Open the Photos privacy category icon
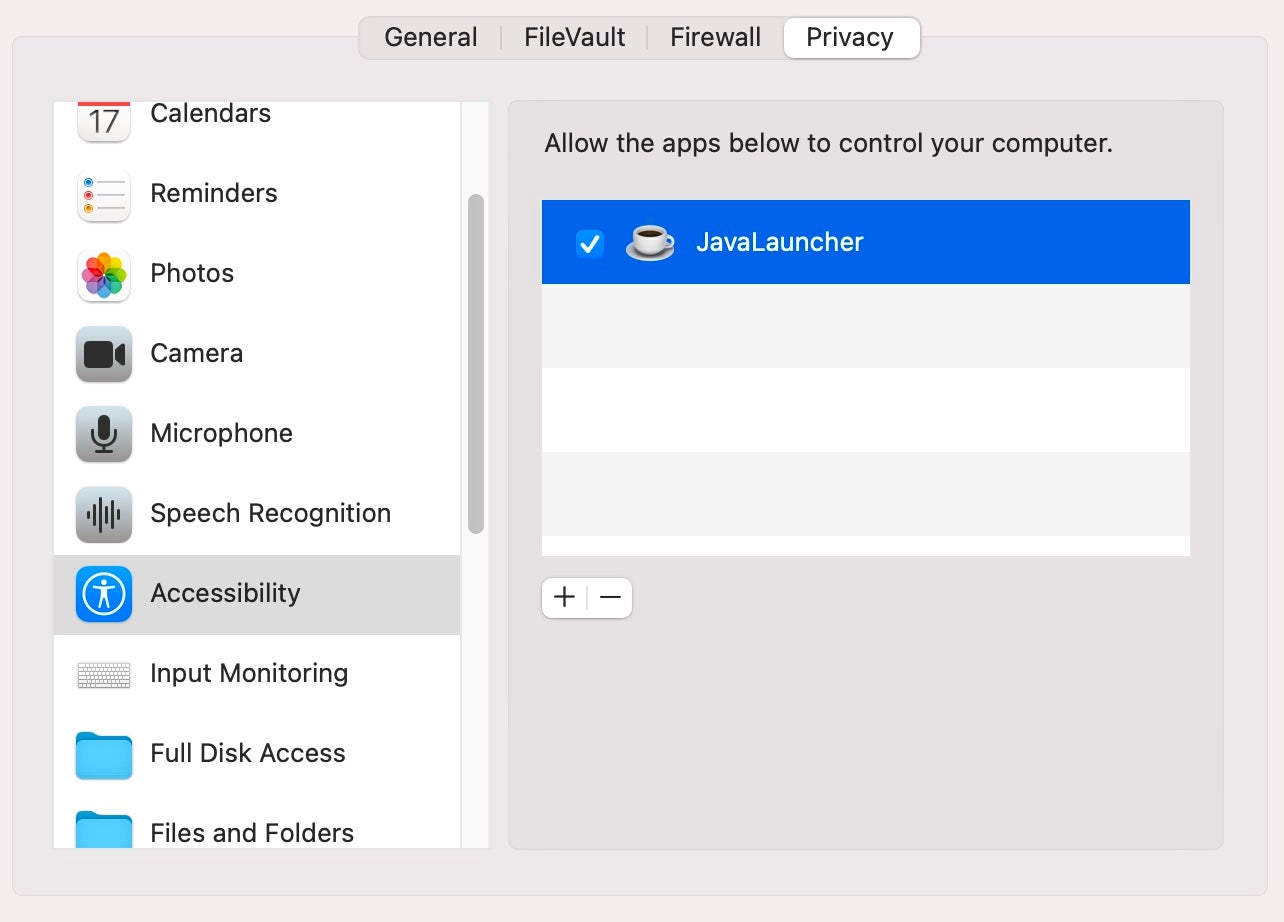Image resolution: width=1284 pixels, height=922 pixels. click(104, 275)
